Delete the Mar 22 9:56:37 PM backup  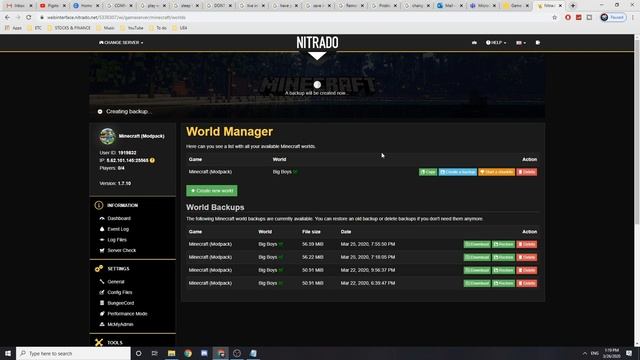click(527, 270)
